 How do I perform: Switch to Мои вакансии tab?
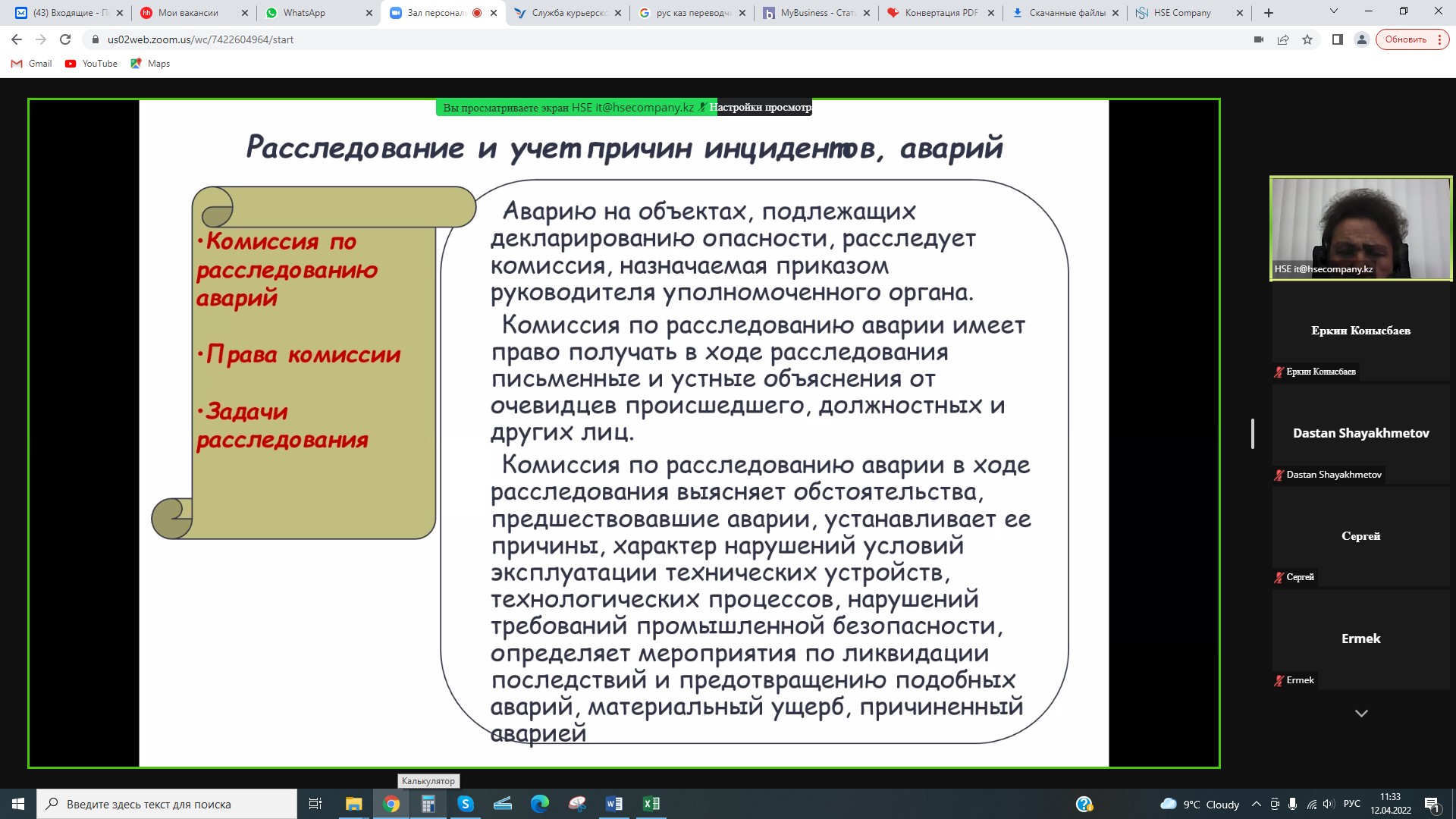pos(193,13)
